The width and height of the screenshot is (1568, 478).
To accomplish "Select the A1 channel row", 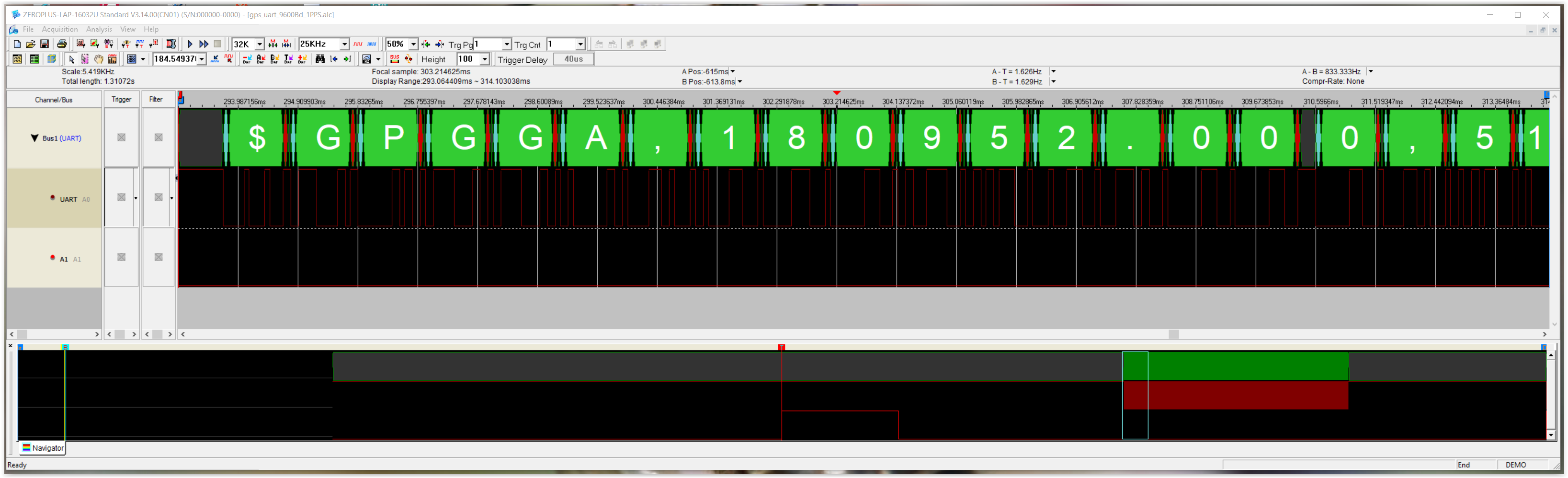I will [54, 258].
